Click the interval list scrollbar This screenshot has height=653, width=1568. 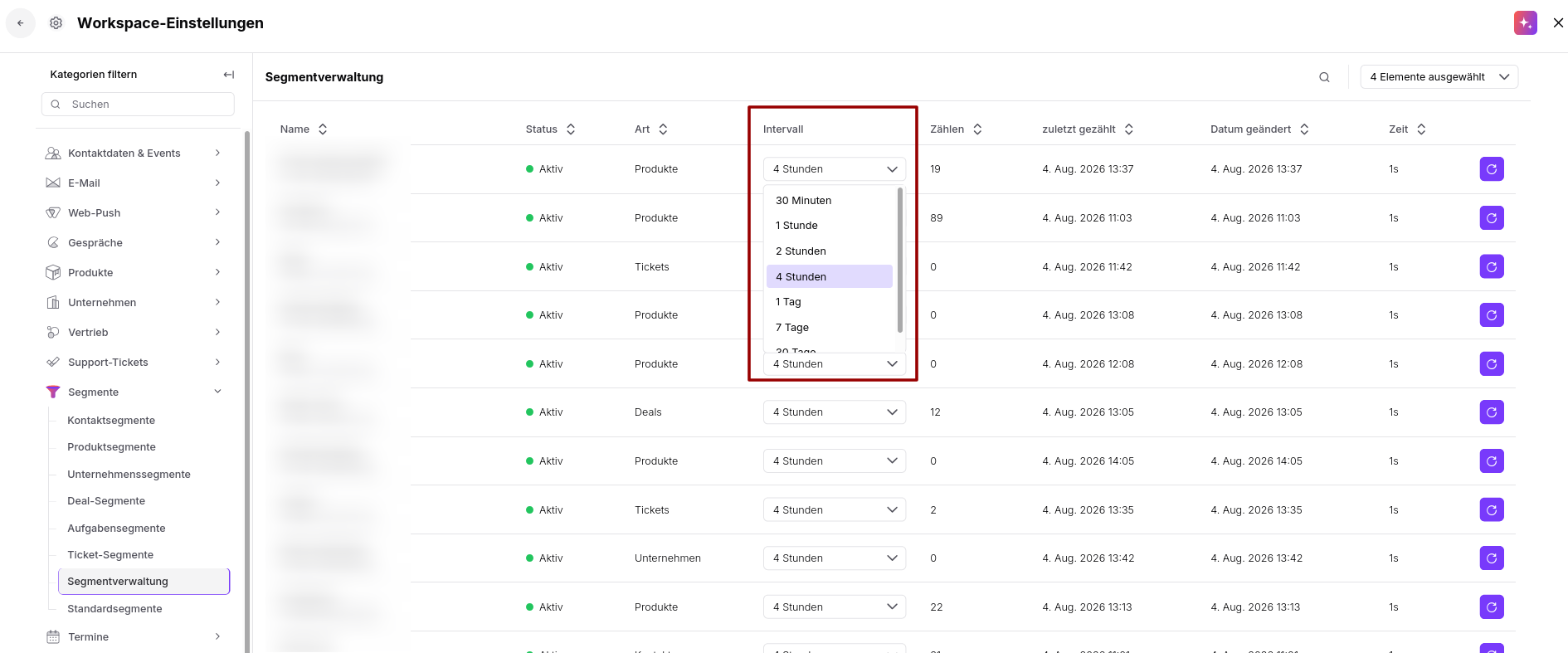click(x=900, y=260)
